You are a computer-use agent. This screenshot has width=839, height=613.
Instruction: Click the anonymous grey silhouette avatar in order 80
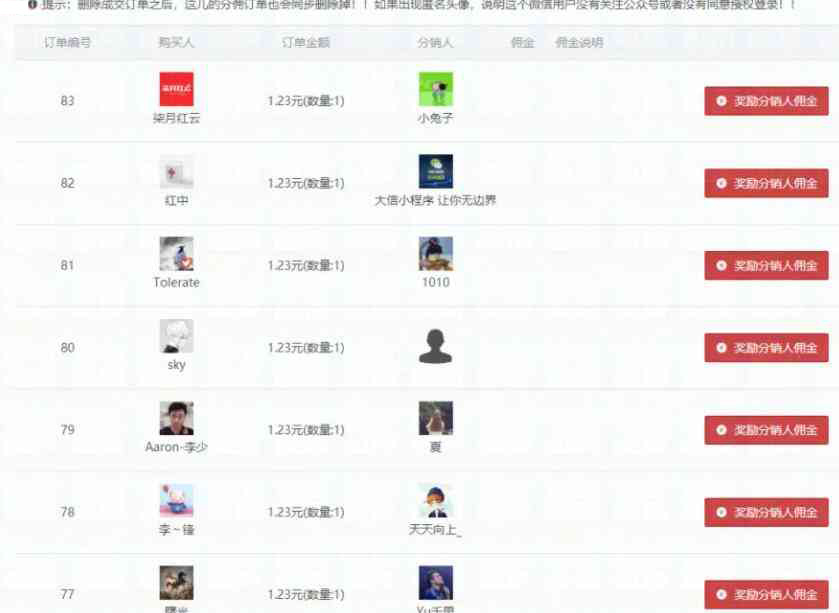tap(436, 347)
